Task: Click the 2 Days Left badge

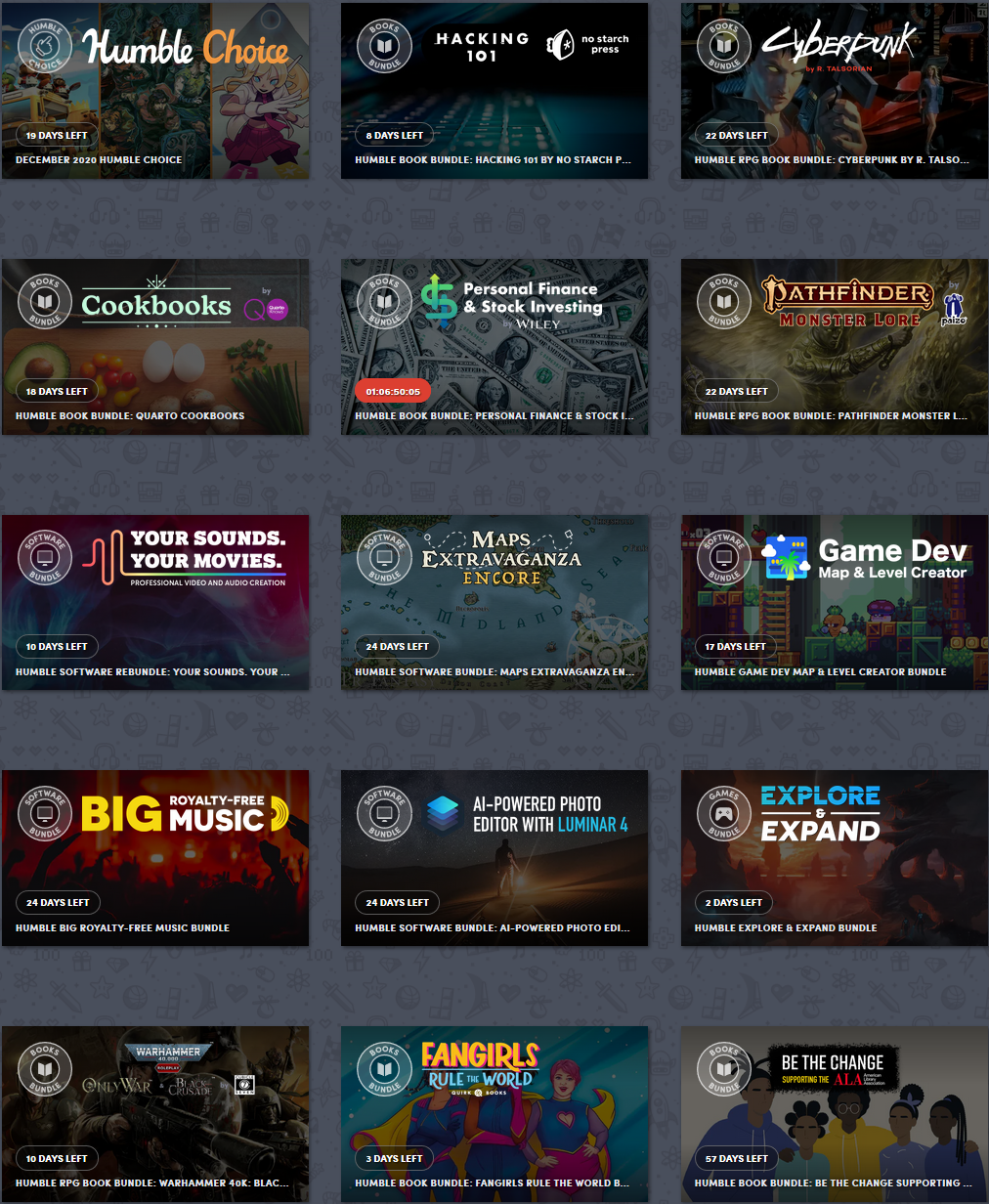Action: coord(733,902)
